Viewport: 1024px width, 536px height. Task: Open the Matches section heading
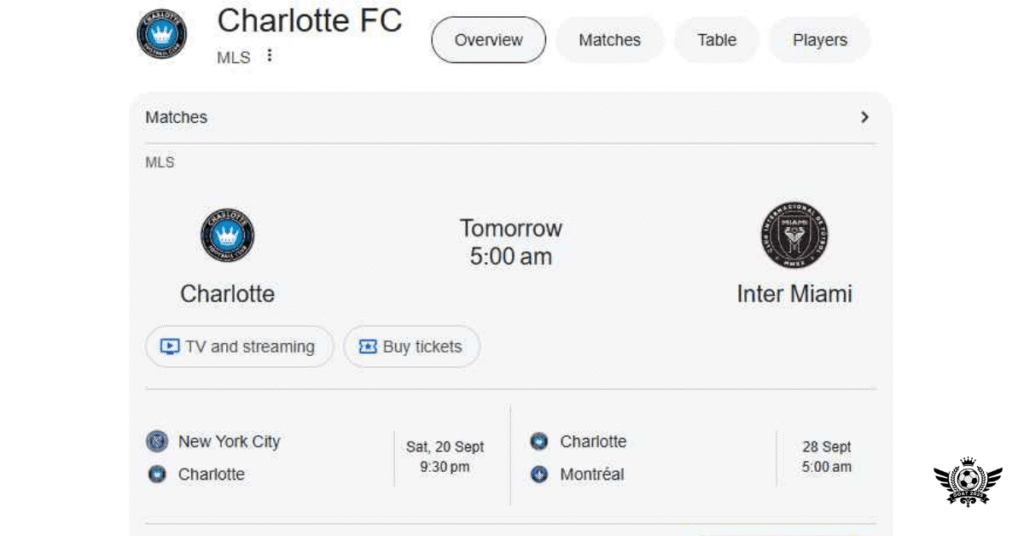click(176, 117)
